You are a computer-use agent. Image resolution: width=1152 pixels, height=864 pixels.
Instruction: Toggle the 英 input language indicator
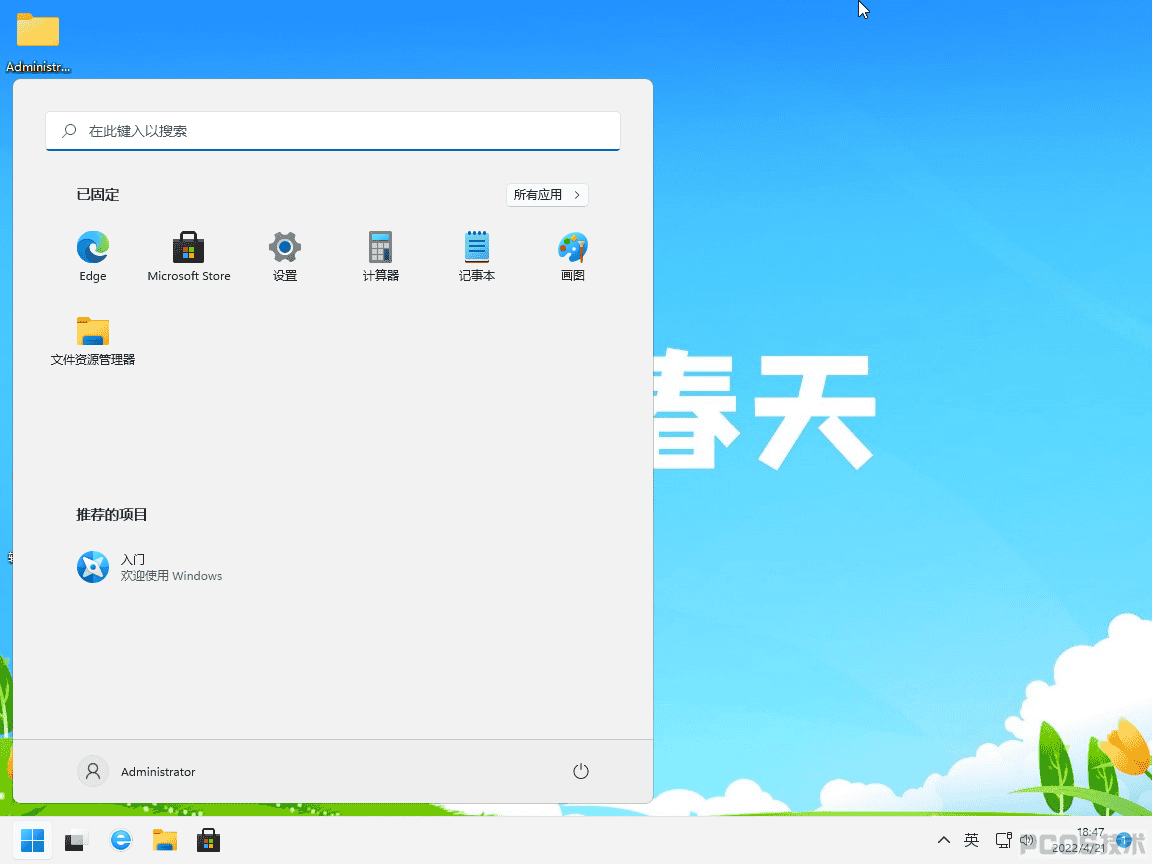click(971, 840)
